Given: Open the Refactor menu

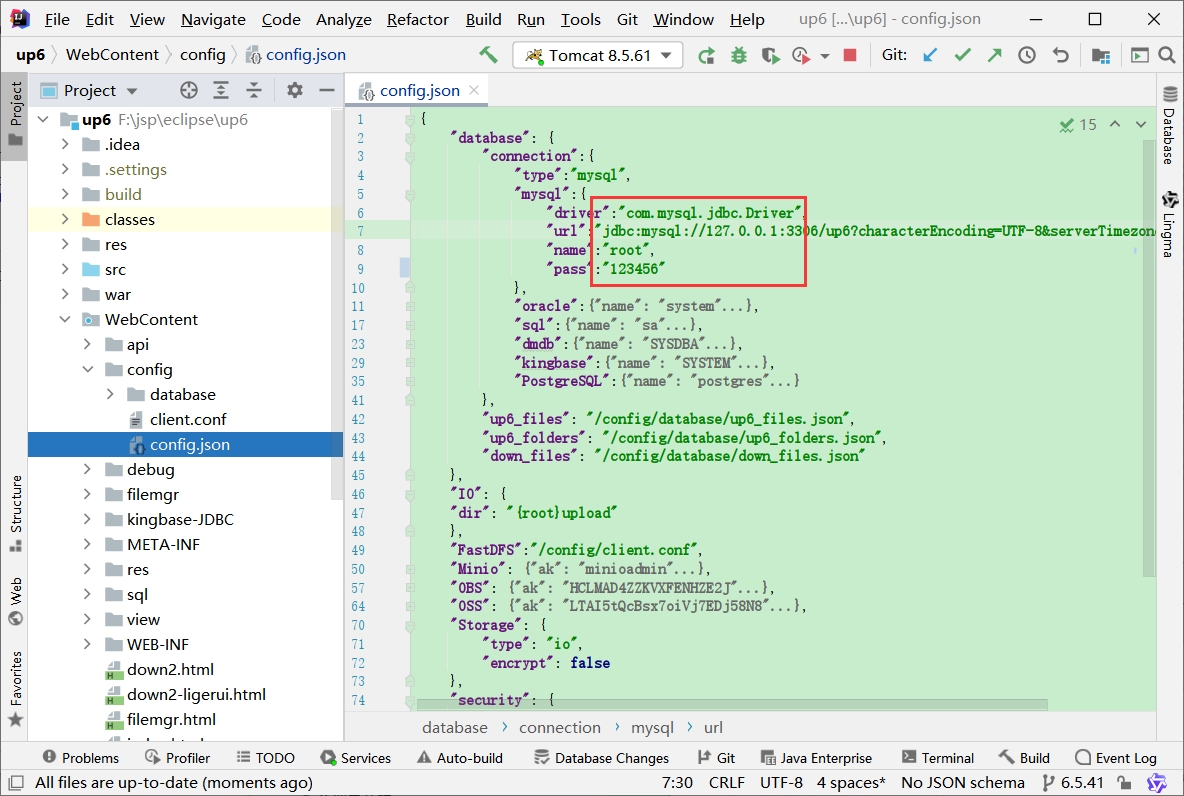Looking at the screenshot, I should (418, 19).
